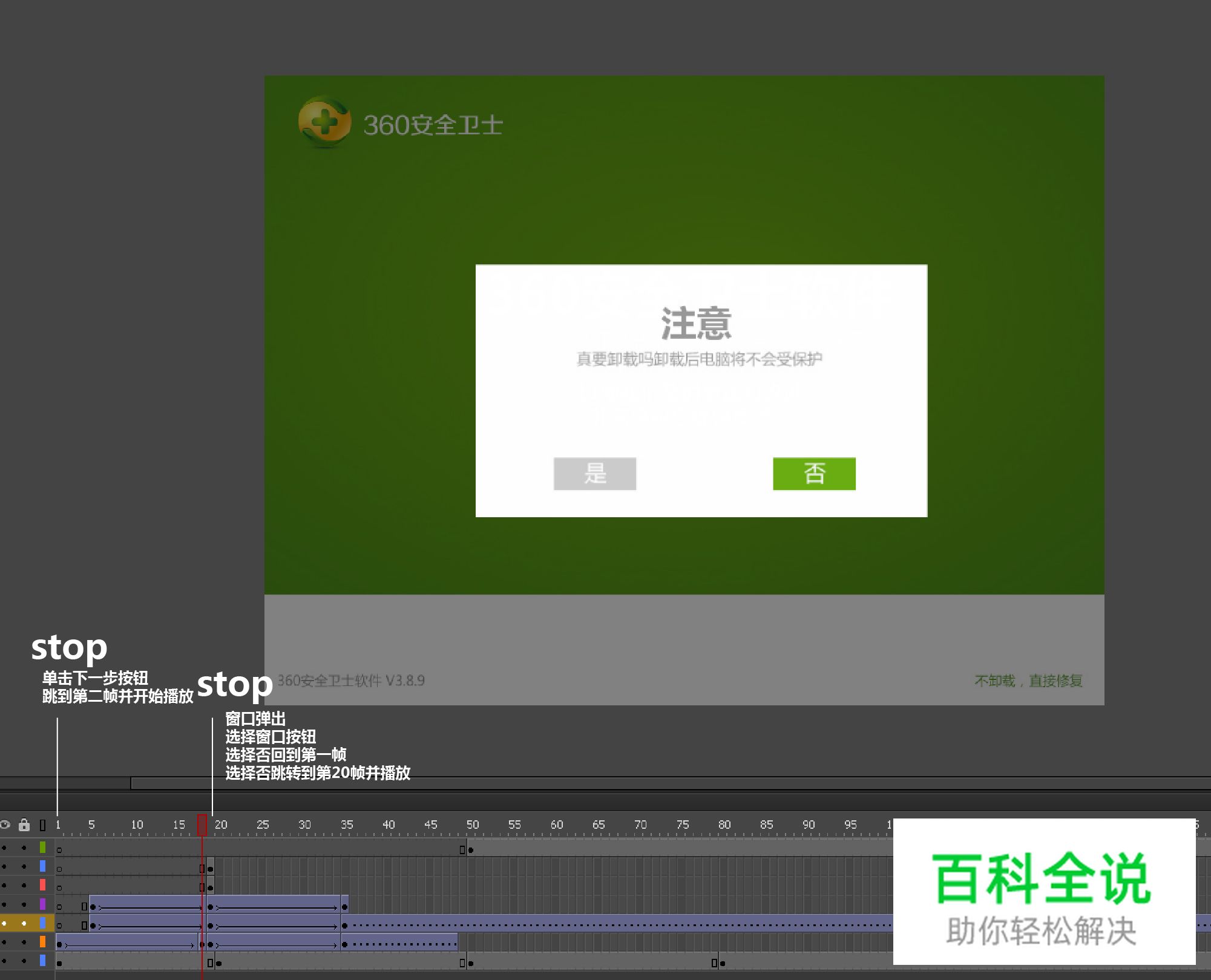This screenshot has height=980, width=1211.
Task: Click the empty keyframe circle on the green layer
Action: 59,850
